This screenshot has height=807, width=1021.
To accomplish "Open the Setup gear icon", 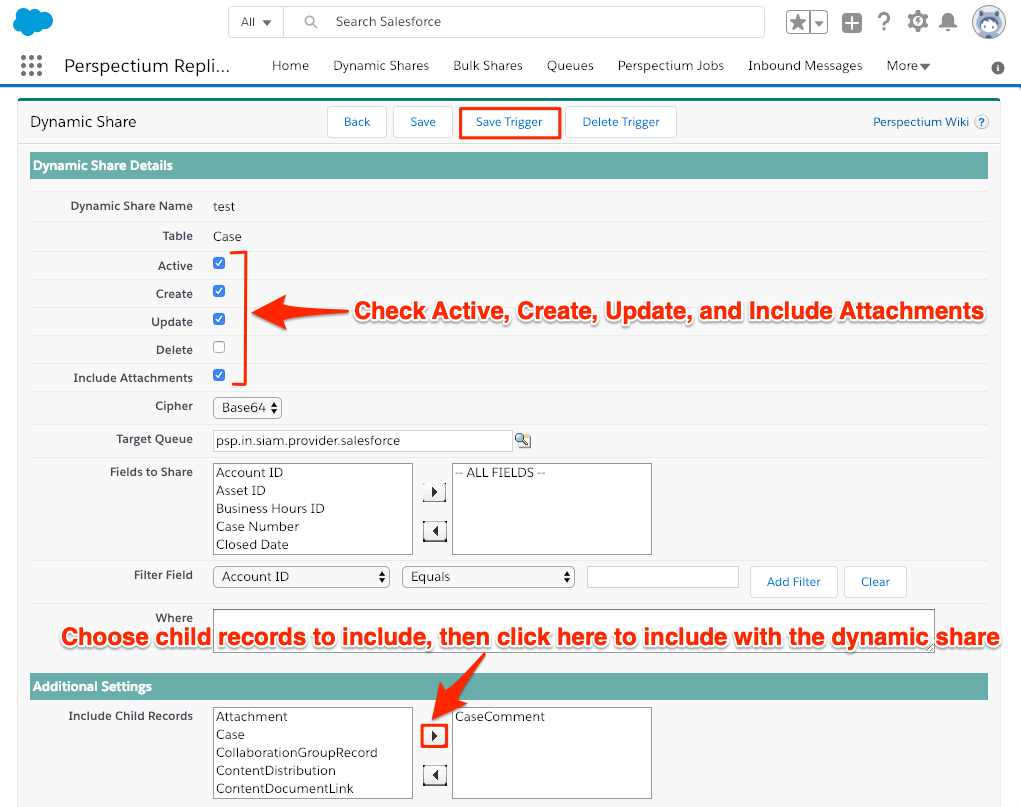I will [x=917, y=21].
